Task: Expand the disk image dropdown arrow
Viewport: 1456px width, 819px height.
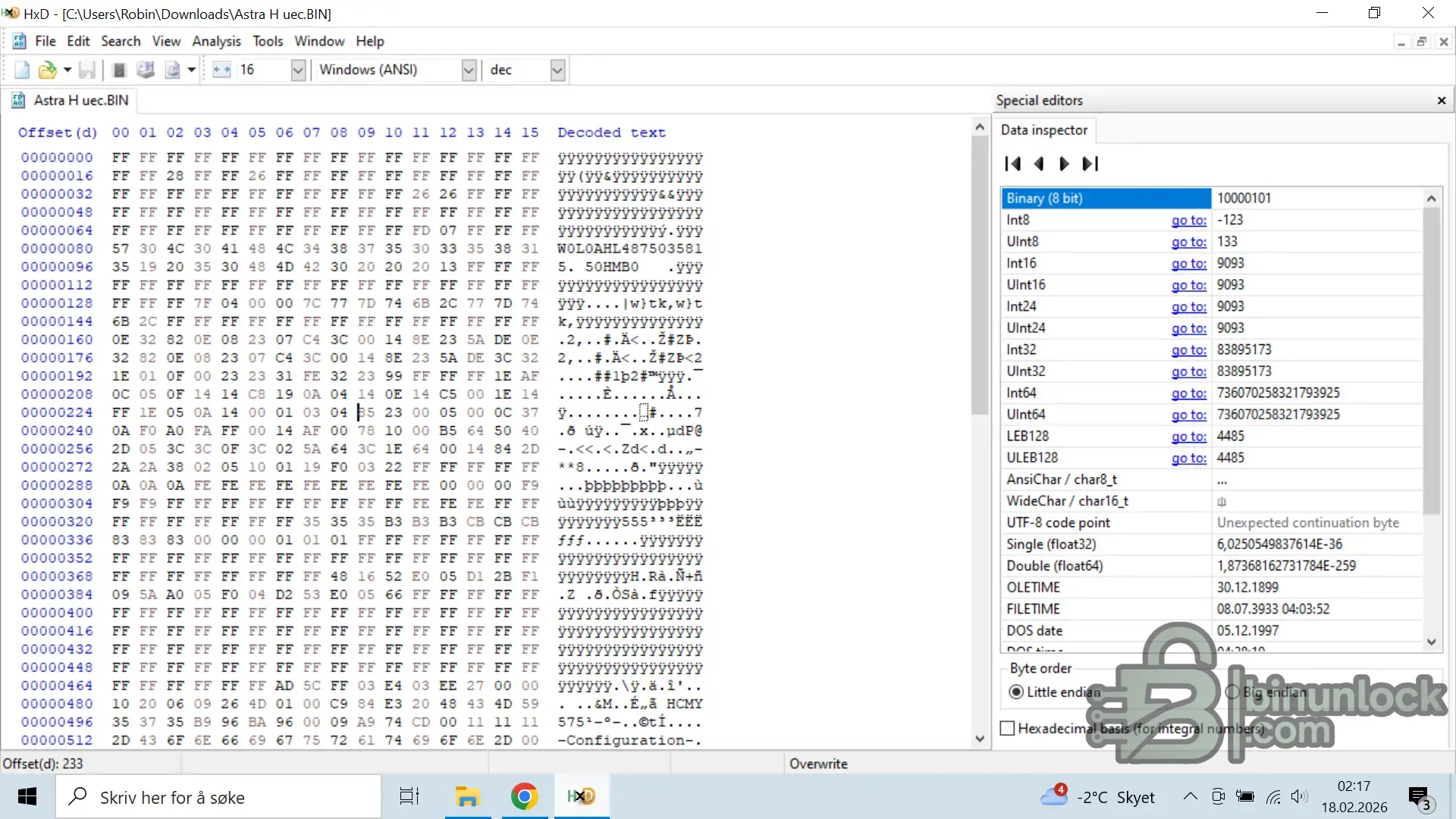Action: pos(192,70)
